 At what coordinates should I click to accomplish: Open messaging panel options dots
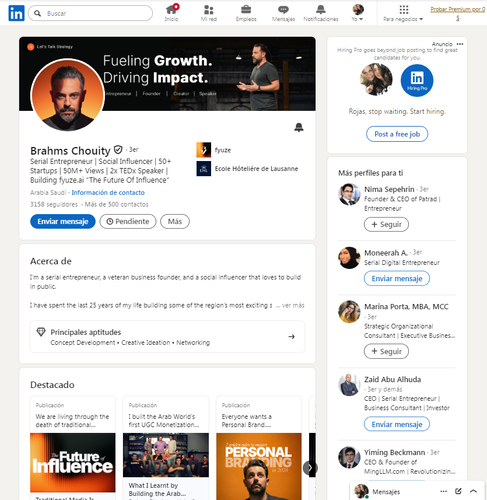(x=443, y=491)
